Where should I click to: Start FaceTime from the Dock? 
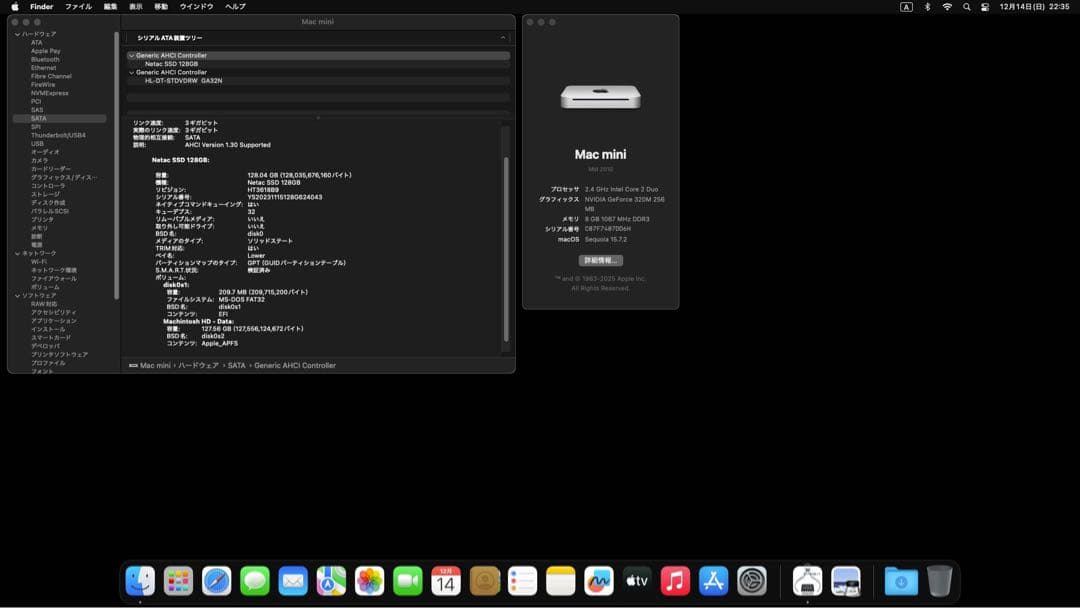tap(407, 580)
